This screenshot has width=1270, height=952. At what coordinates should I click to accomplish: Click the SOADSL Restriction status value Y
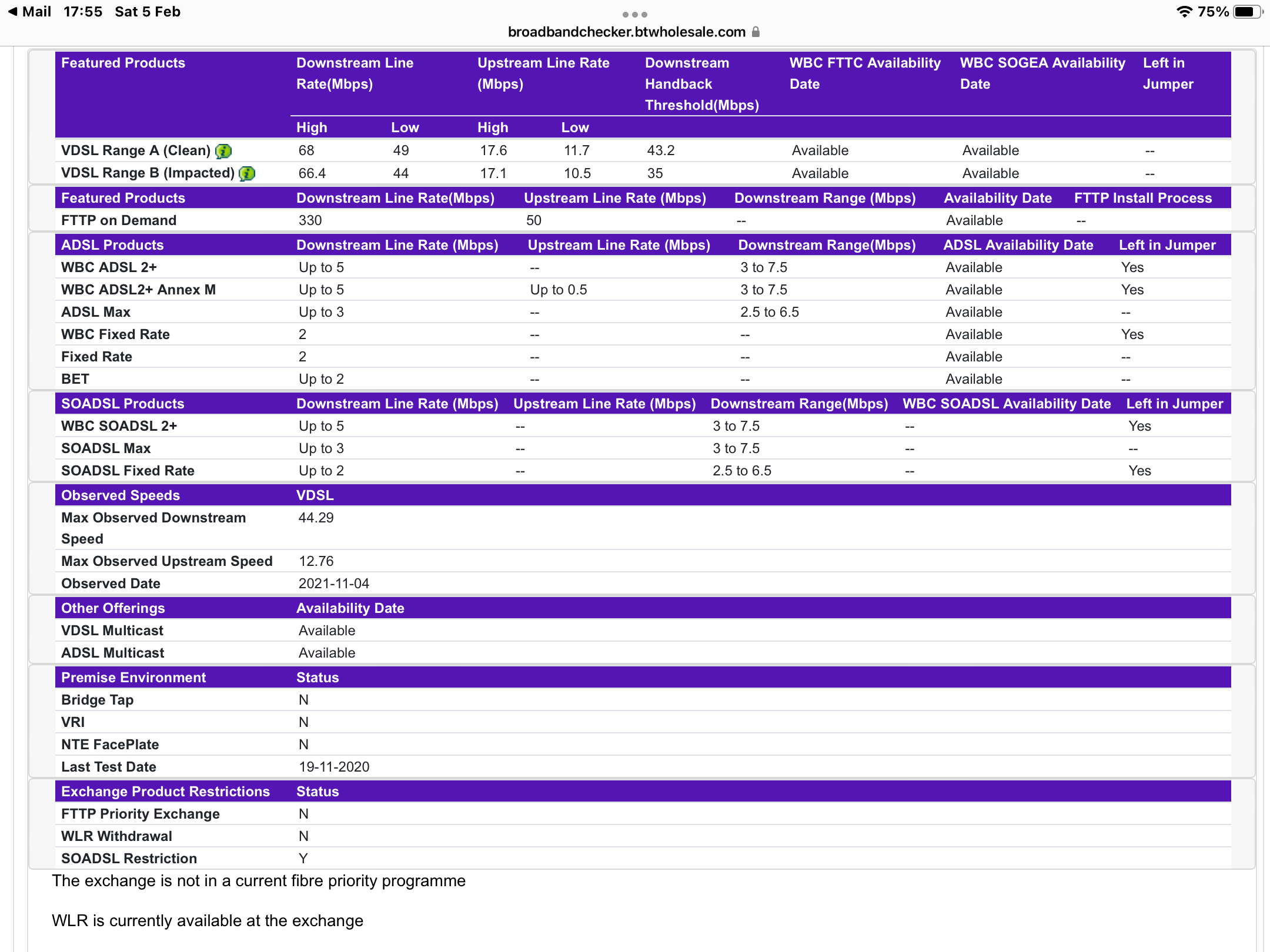(303, 859)
